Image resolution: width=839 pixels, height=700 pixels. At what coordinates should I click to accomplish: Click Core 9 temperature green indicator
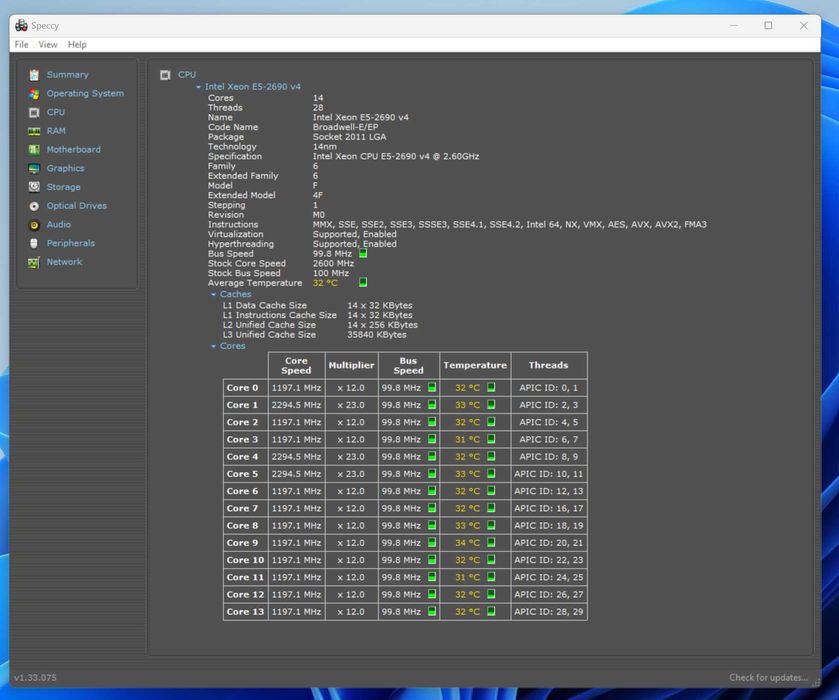point(491,542)
